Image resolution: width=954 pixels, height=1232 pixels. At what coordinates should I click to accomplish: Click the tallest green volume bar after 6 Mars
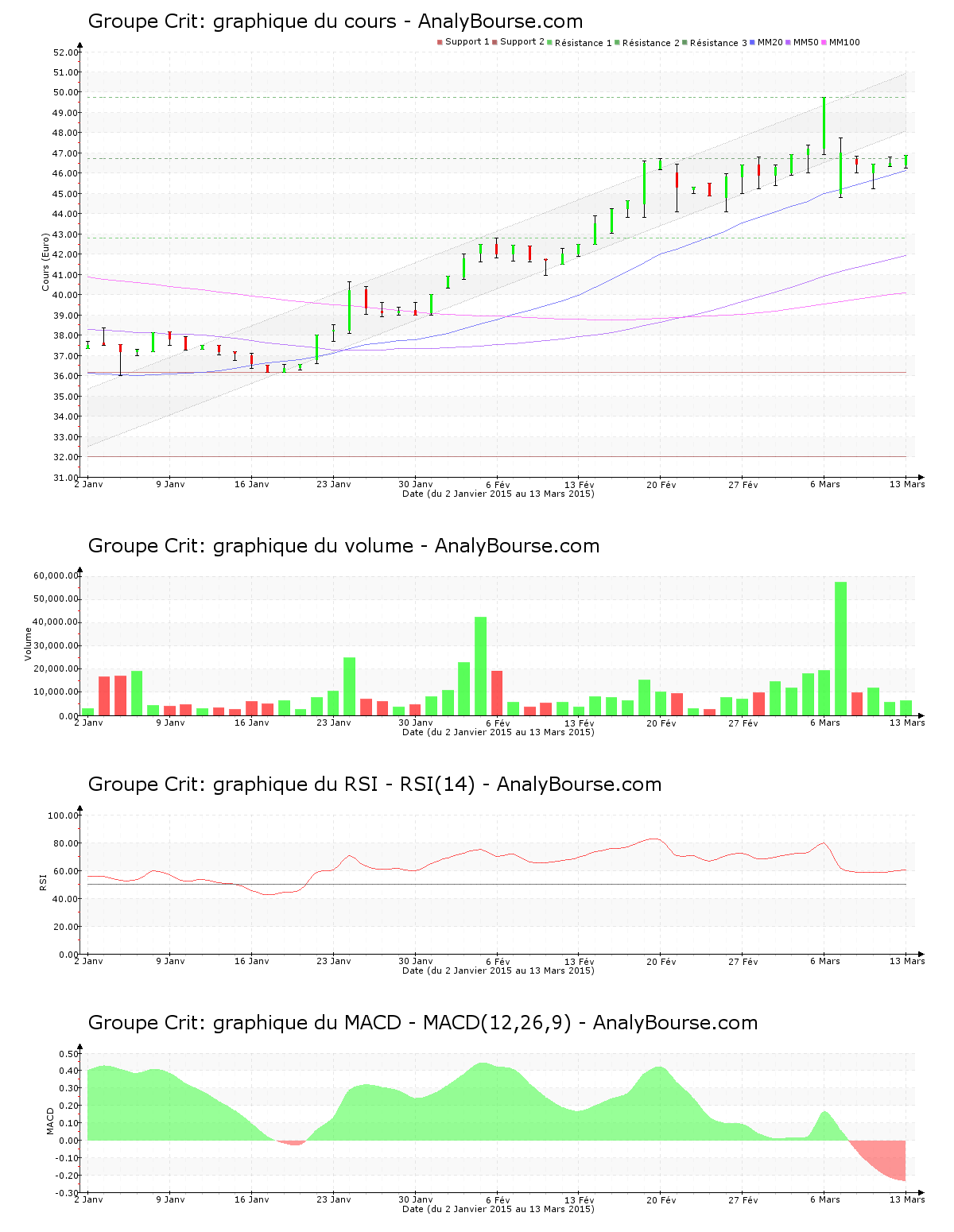(x=840, y=649)
